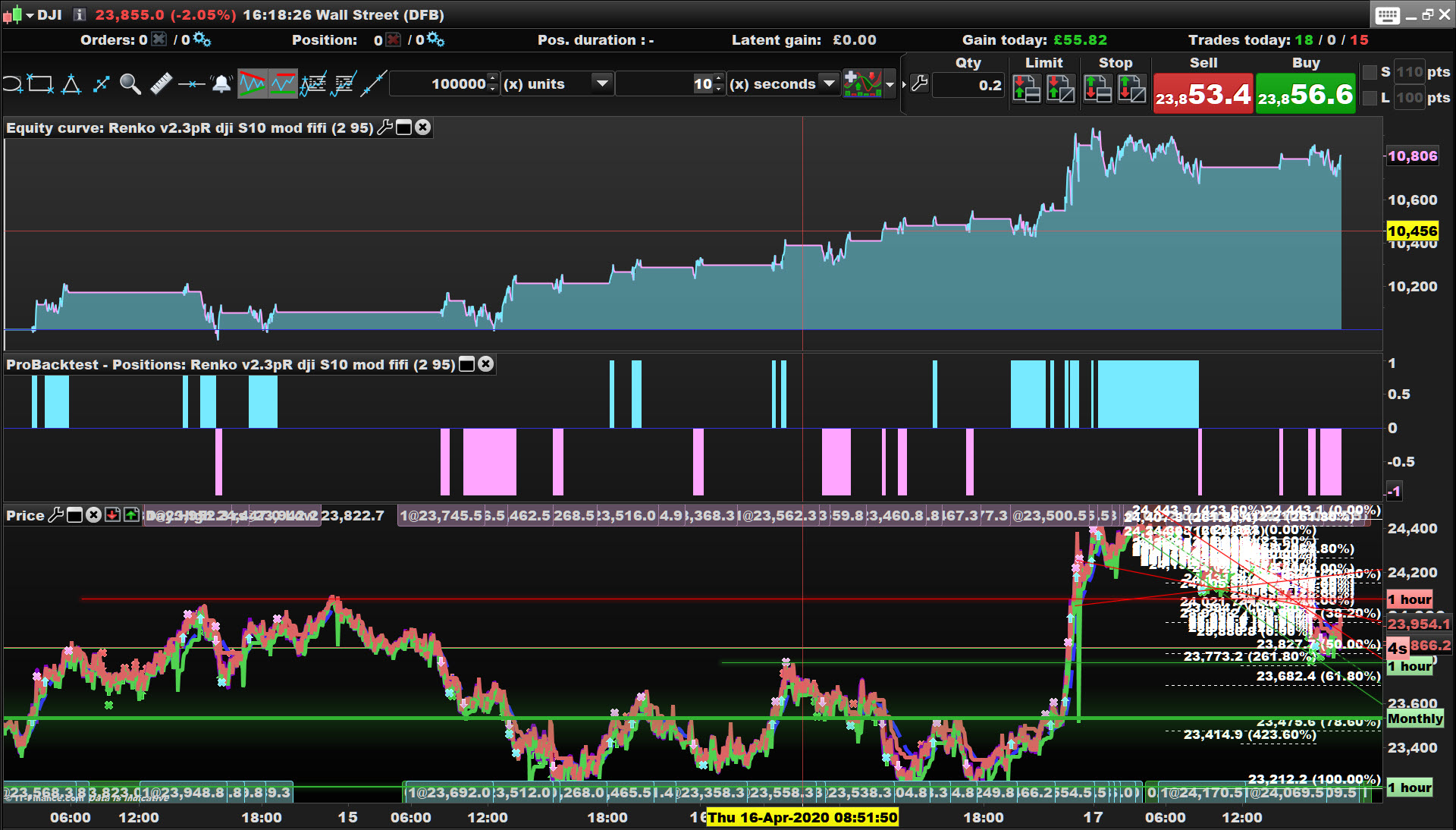Increase the units value stepper
The height and width of the screenshot is (830, 1456).
point(493,78)
